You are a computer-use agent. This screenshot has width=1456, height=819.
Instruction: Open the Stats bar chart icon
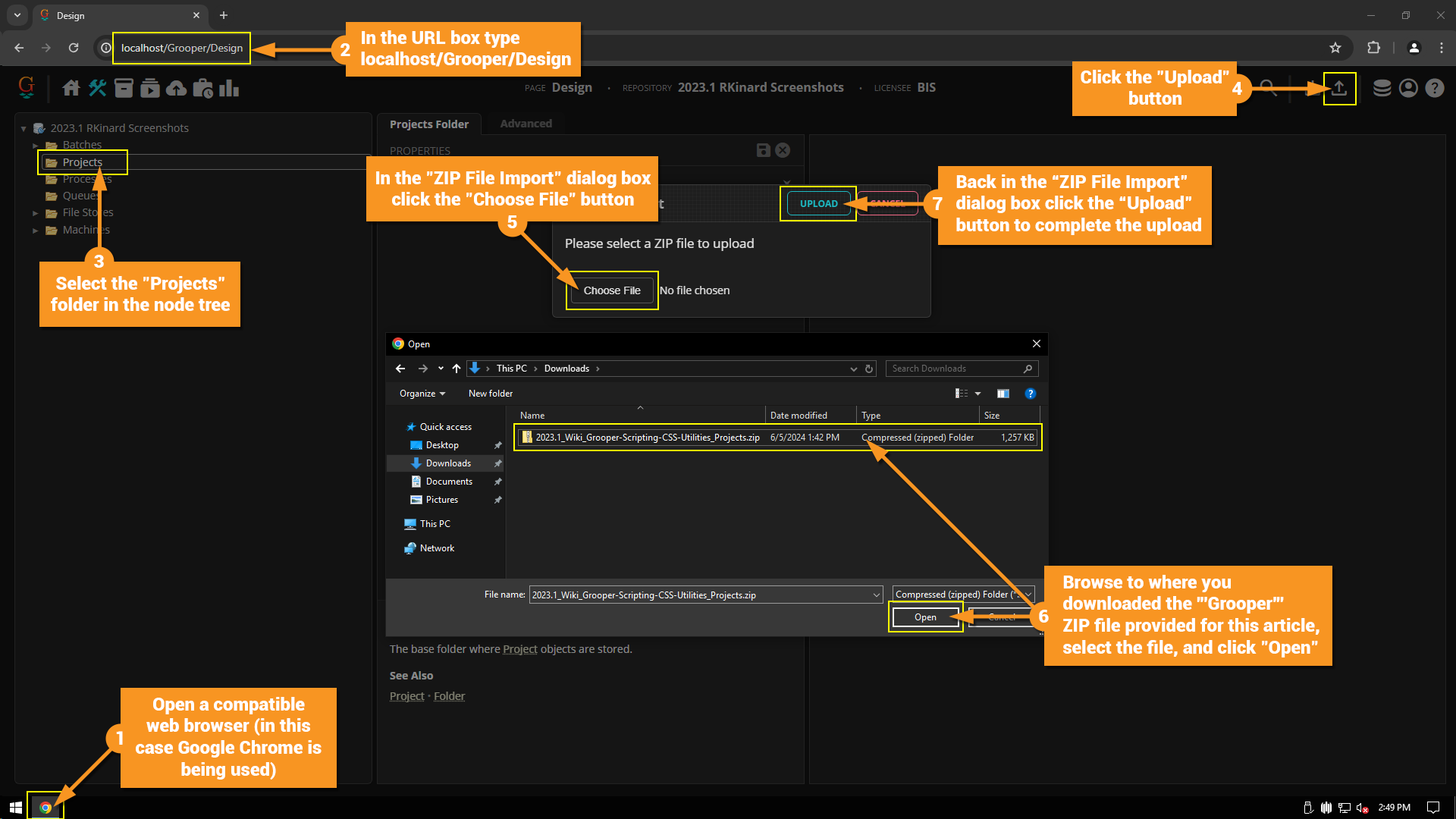point(229,89)
